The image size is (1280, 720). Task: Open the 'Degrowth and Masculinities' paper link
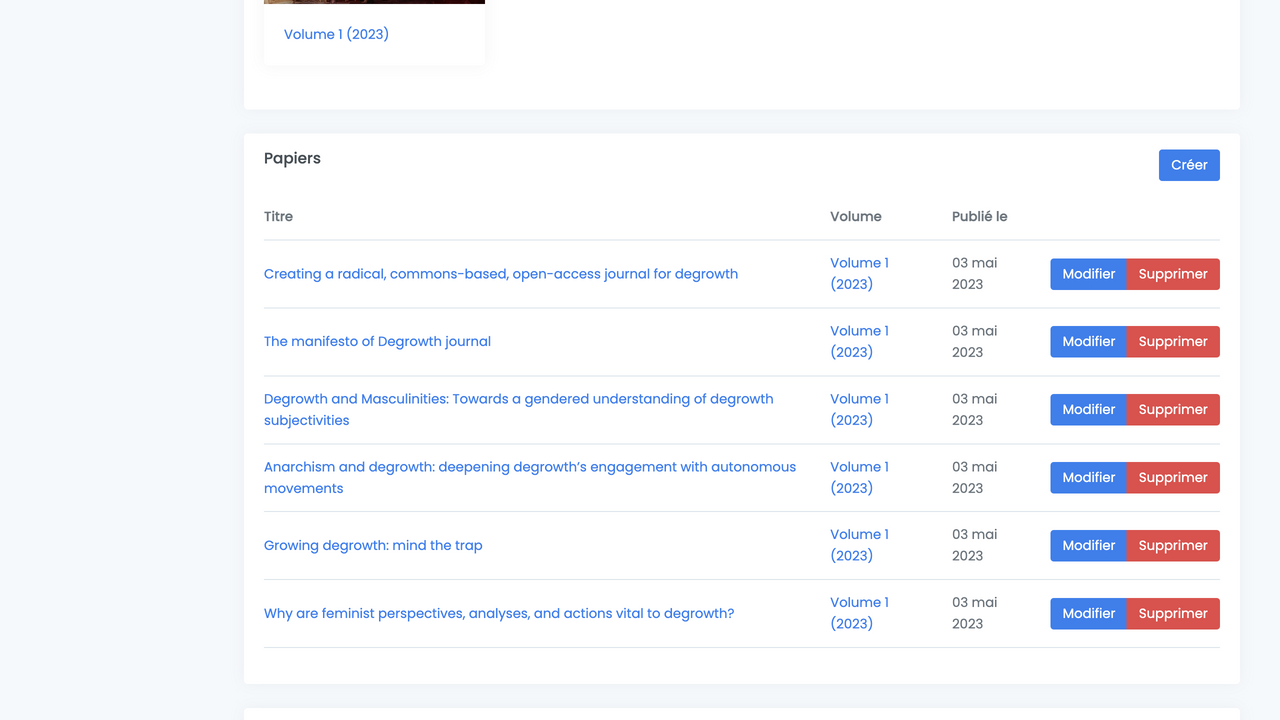[518, 400]
